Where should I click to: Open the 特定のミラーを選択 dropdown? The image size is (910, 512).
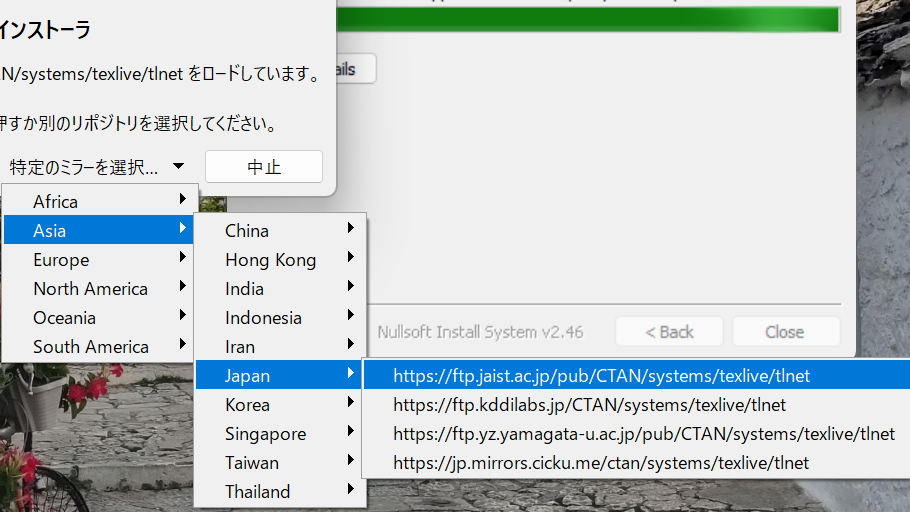pyautogui.click(x=97, y=167)
